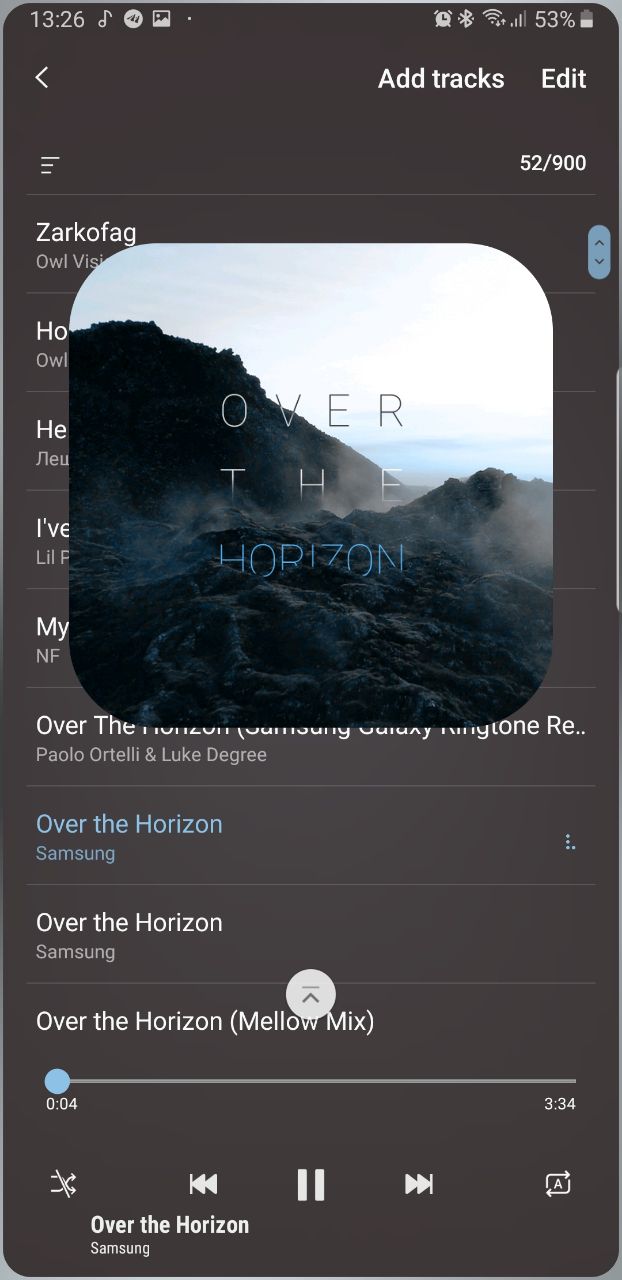This screenshot has height=1280, width=622.
Task: Open more options for highlighted Over the Horizon
Action: (x=570, y=842)
